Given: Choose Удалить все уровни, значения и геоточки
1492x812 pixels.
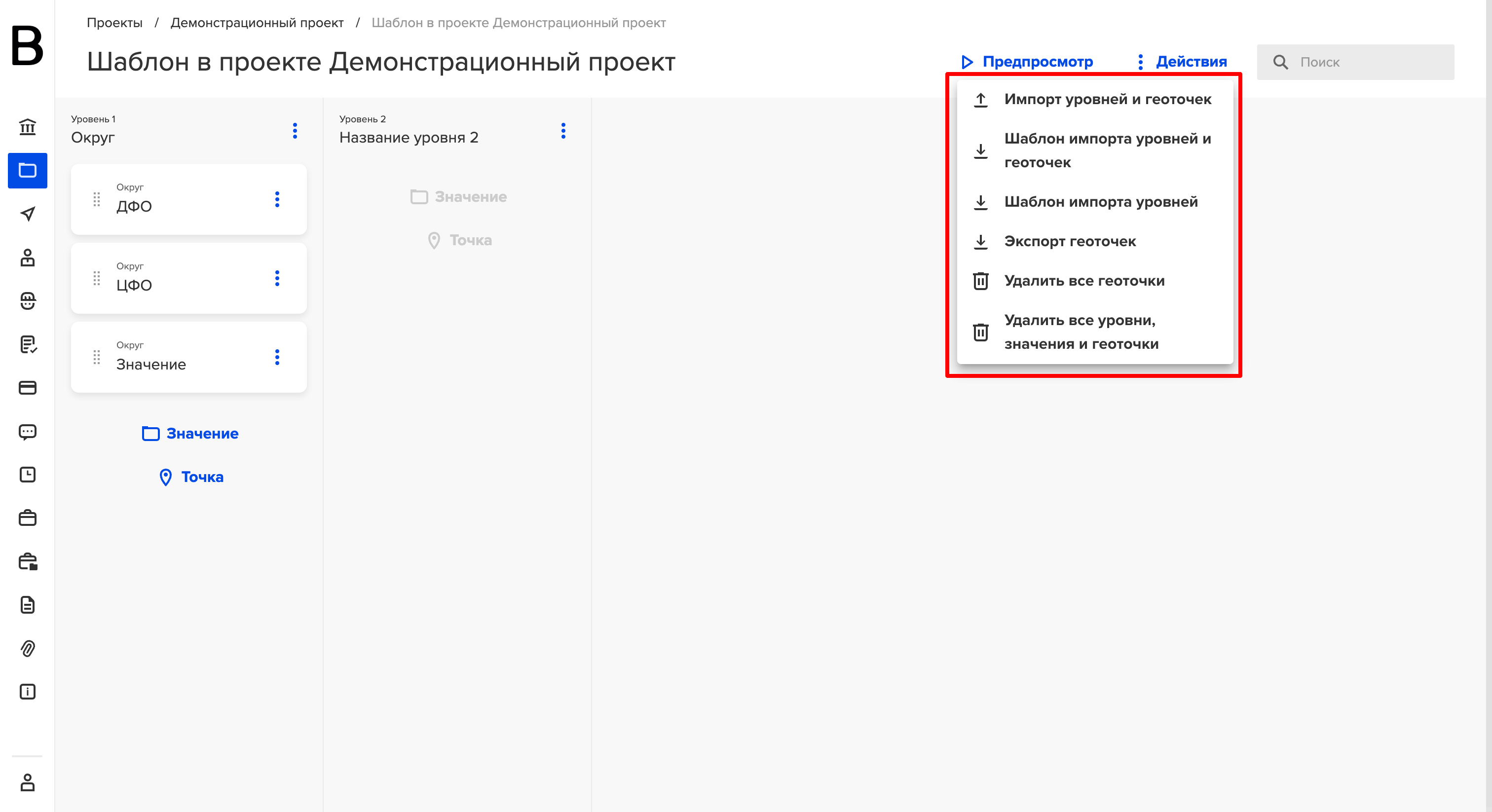Looking at the screenshot, I should (1095, 332).
